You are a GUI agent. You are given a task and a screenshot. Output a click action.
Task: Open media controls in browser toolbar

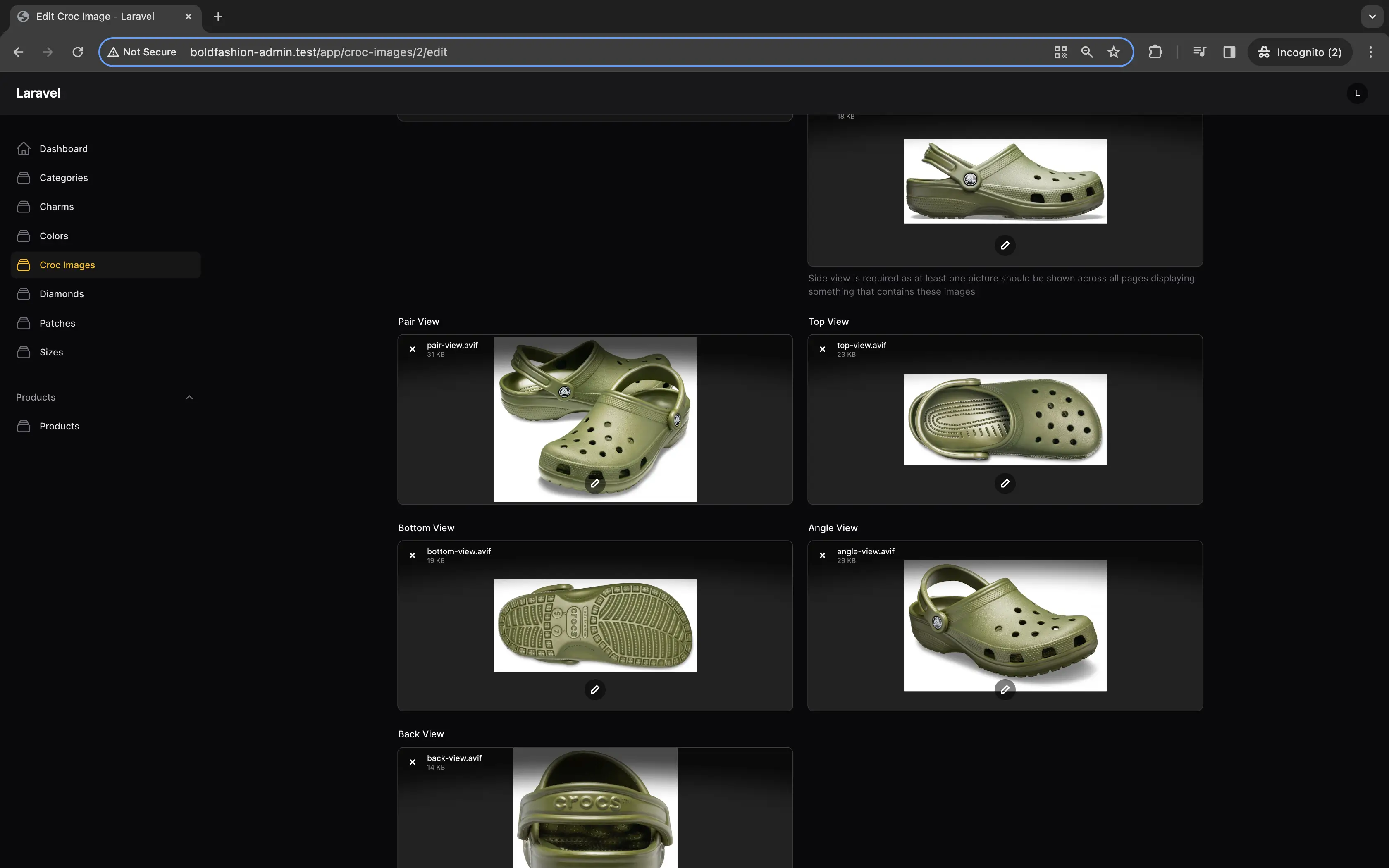tap(1200, 52)
